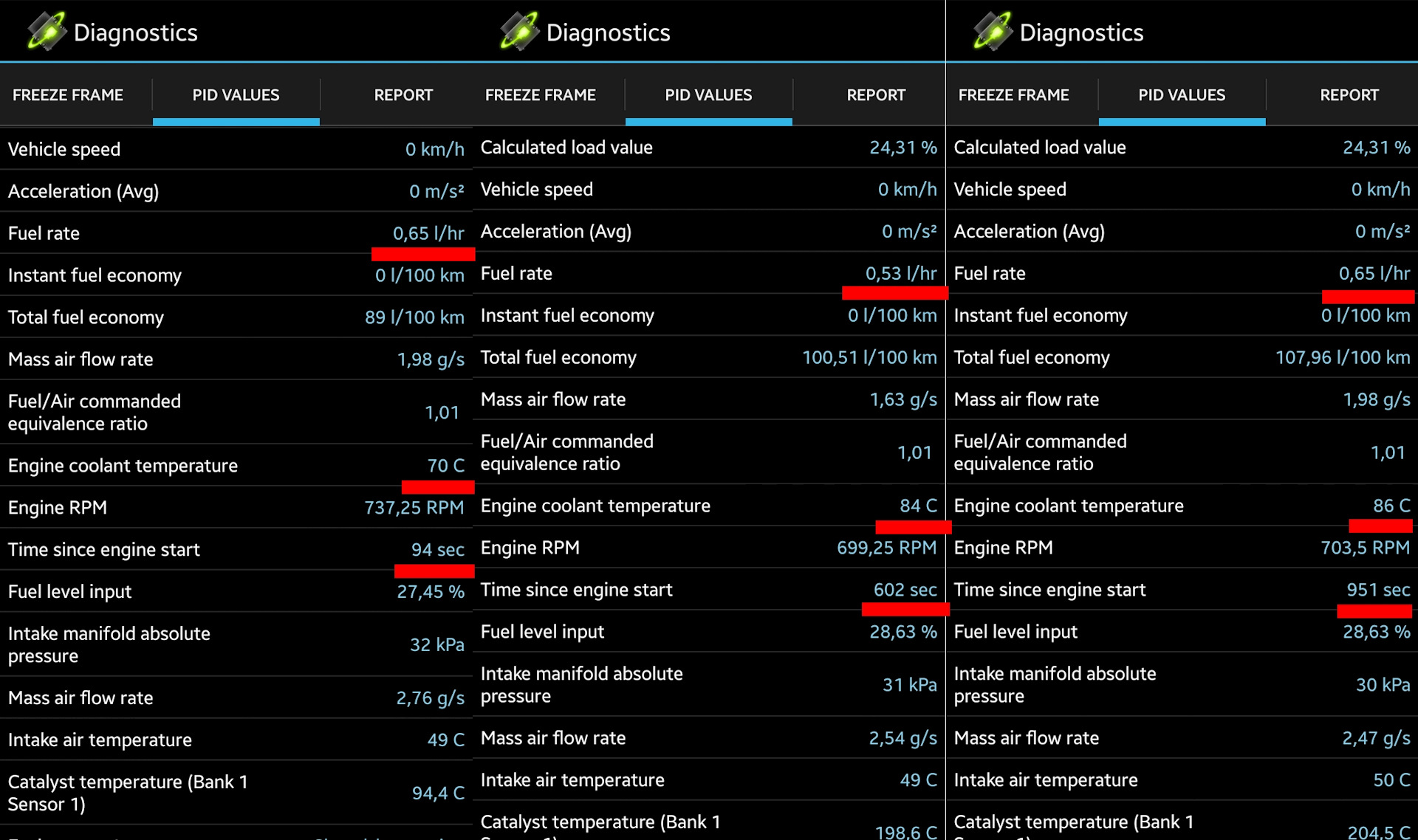This screenshot has width=1418, height=840.
Task: Select mass air flow 2,47 g/s
Action: (1377, 738)
